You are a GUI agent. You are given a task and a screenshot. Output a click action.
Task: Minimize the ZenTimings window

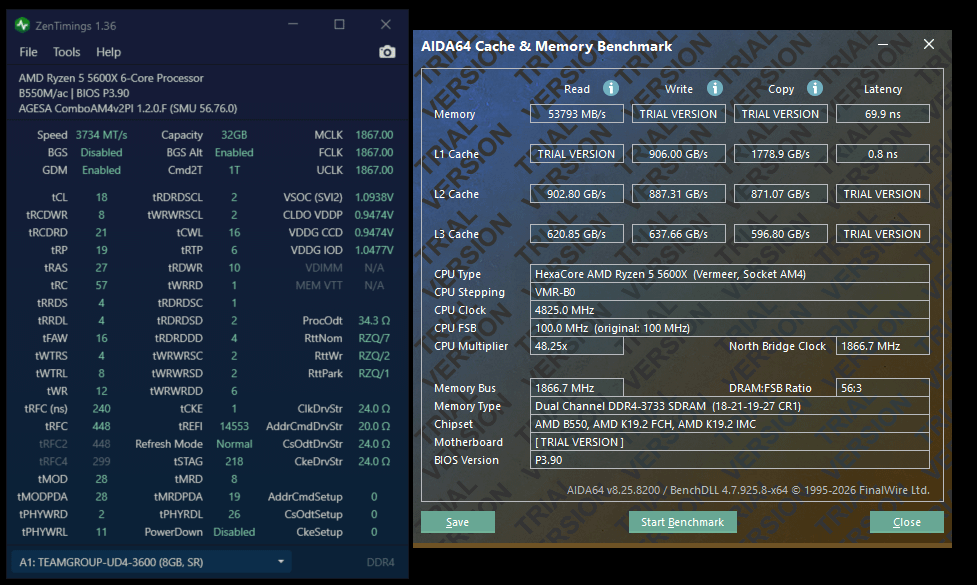point(293,24)
